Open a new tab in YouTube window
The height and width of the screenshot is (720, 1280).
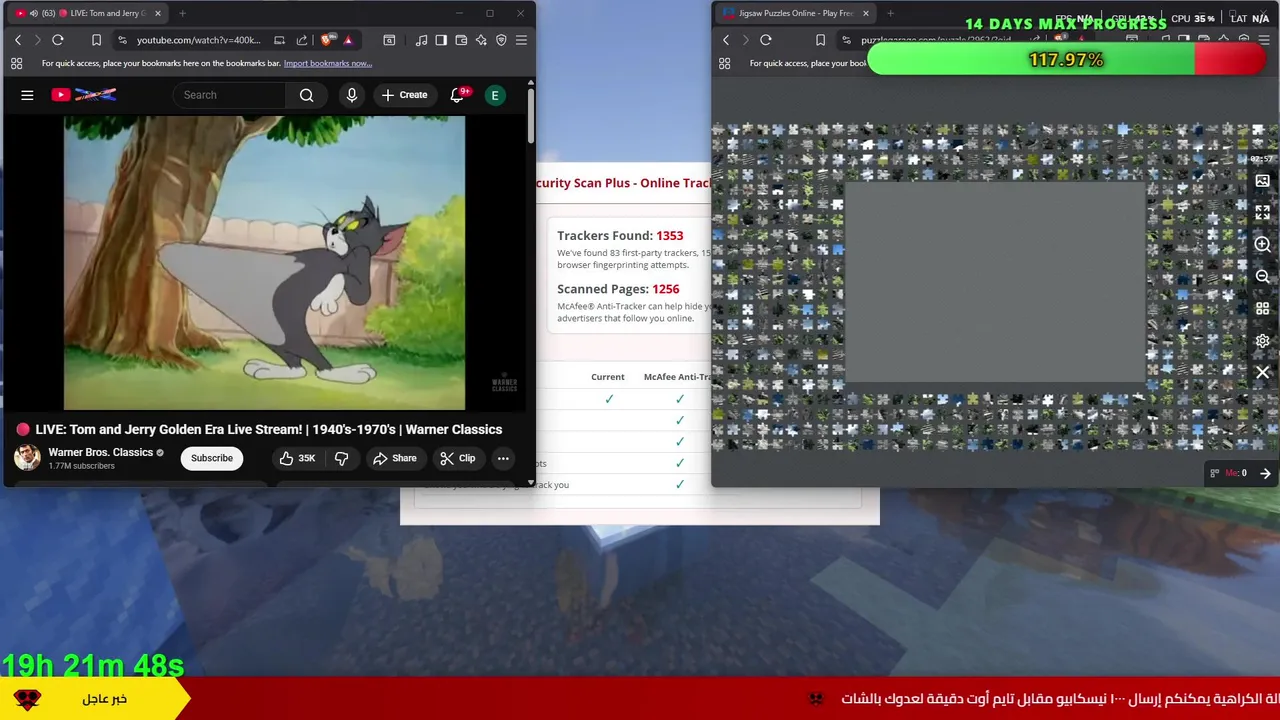[x=182, y=13]
